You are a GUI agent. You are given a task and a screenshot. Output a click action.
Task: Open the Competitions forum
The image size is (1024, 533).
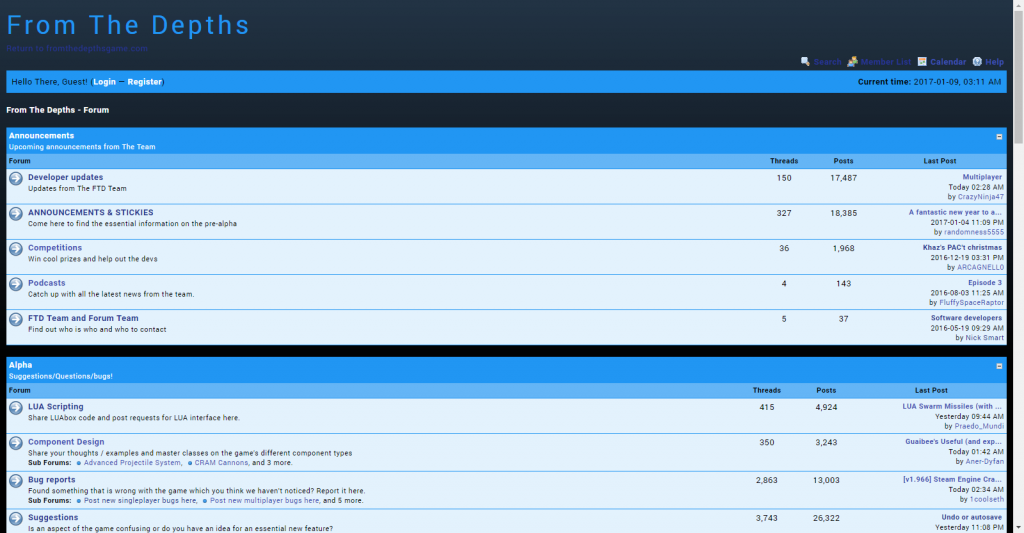pyautogui.click(x=55, y=248)
